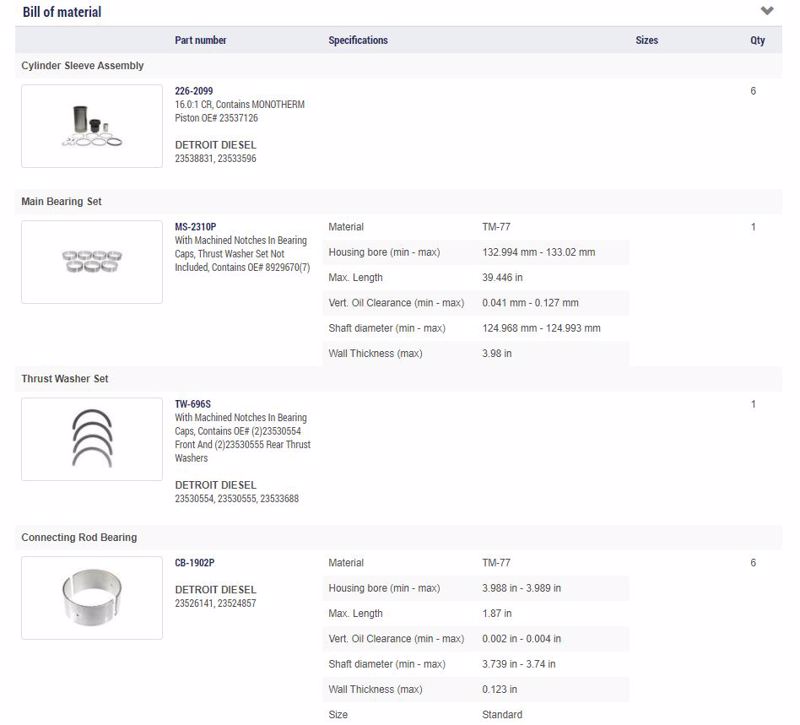Collapse the Bill of material section chevron

point(767,11)
